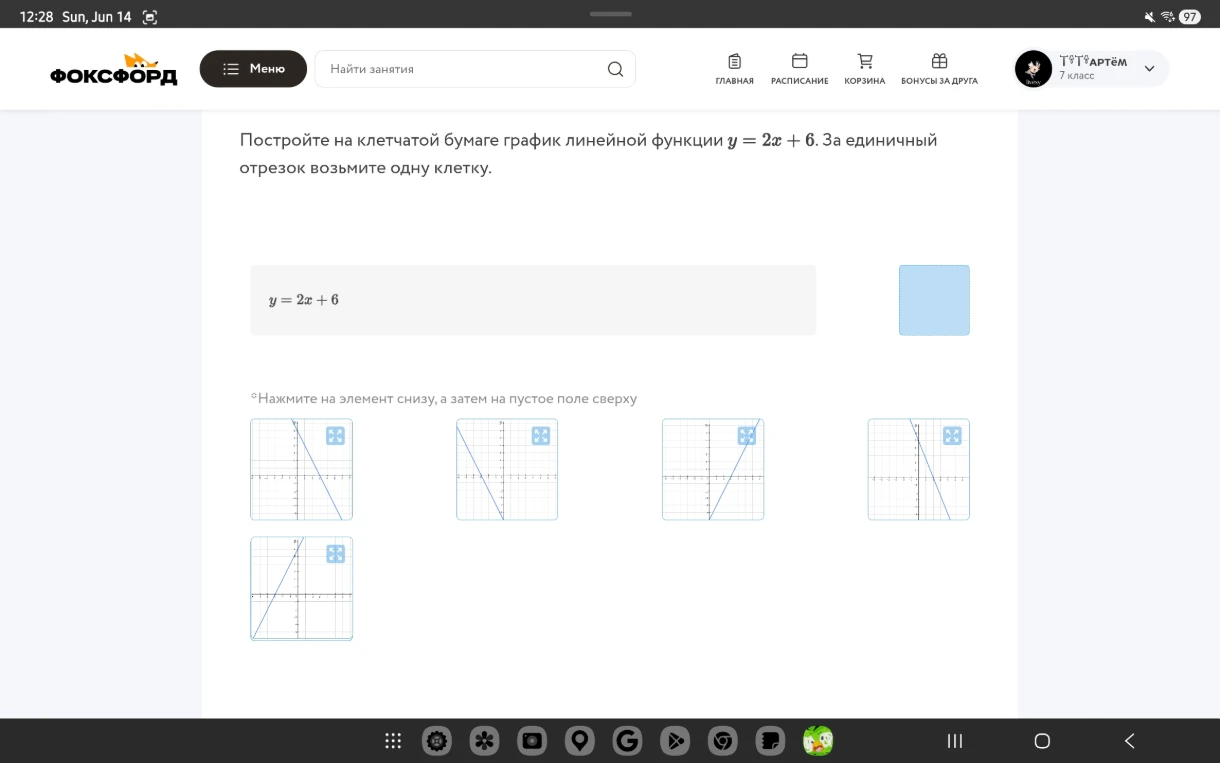The width and height of the screenshot is (1220, 763).
Task: Enlarge the third graph with expand icon
Action: (x=747, y=435)
